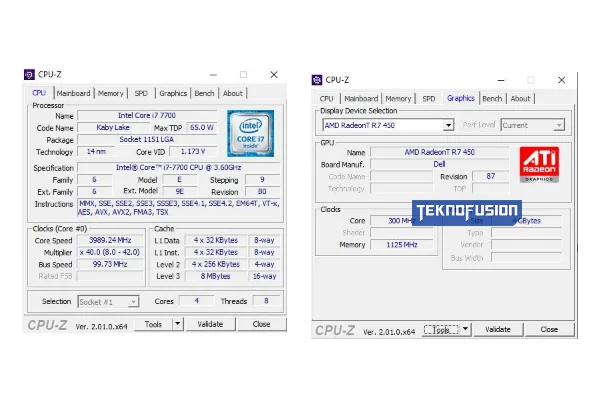Click the Board Manuf. 'Dell' value
Viewport: 600px width, 400px height.
(x=440, y=164)
